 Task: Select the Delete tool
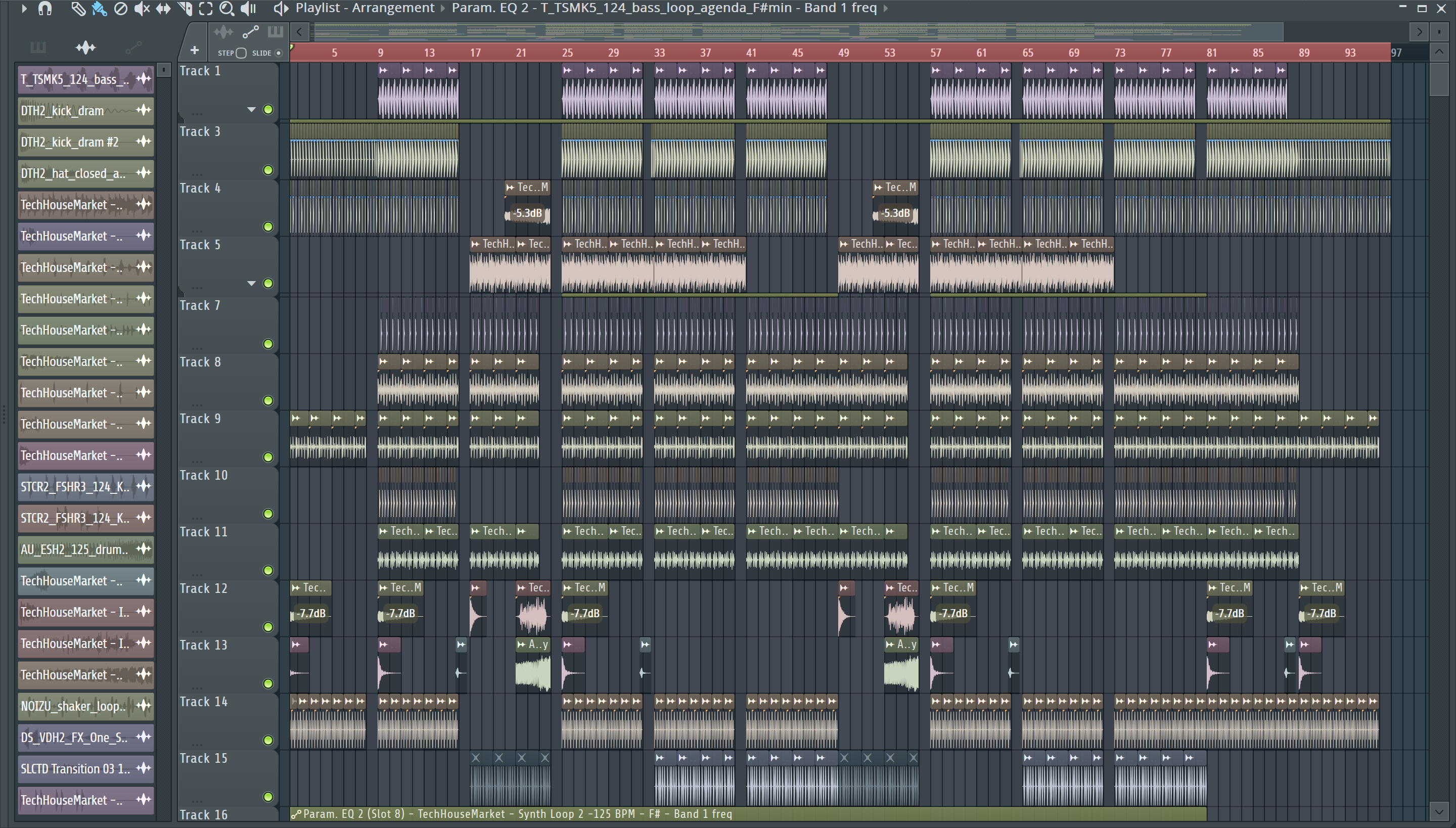[120, 8]
